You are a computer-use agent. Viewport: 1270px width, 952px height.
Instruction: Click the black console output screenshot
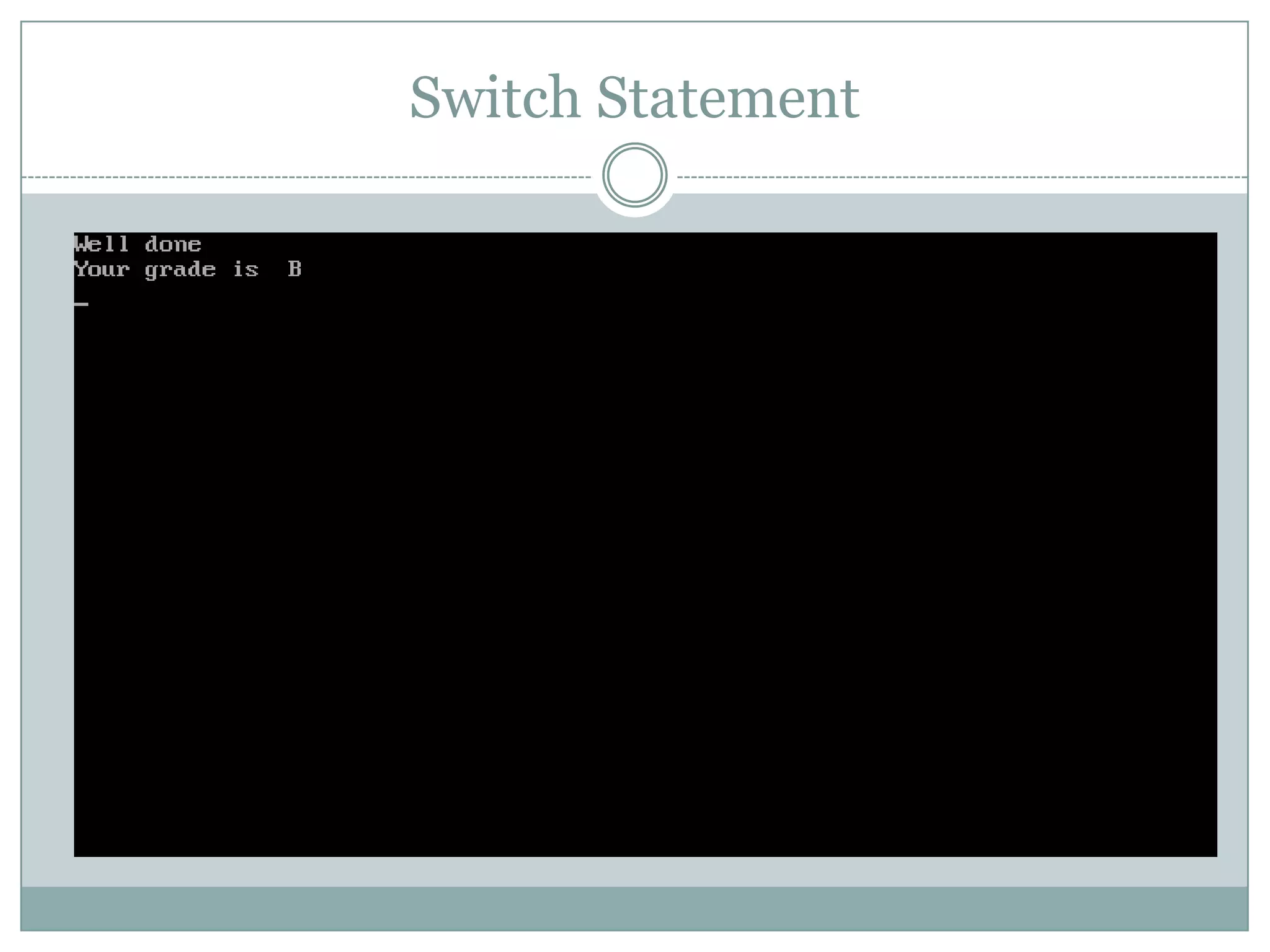point(646,545)
